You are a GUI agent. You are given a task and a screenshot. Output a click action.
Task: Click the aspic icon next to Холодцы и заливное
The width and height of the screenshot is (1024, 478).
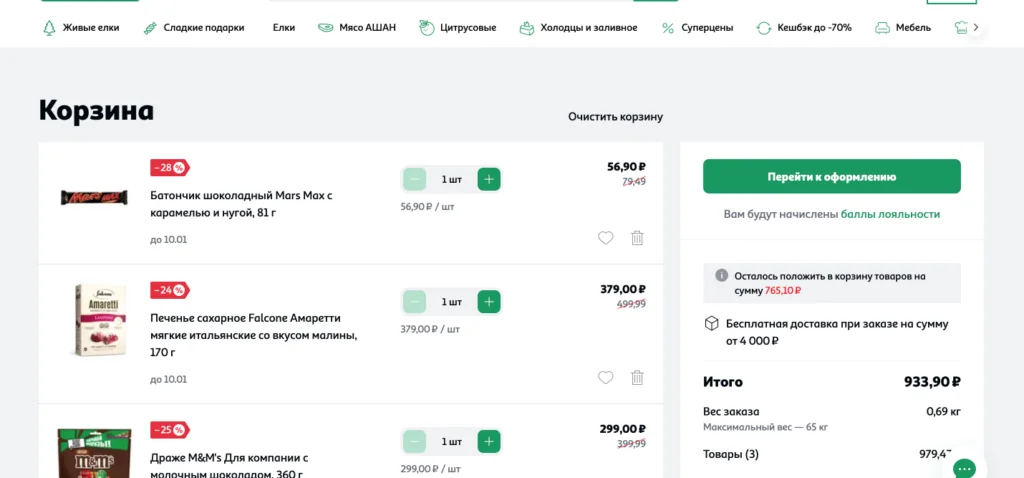[526, 28]
